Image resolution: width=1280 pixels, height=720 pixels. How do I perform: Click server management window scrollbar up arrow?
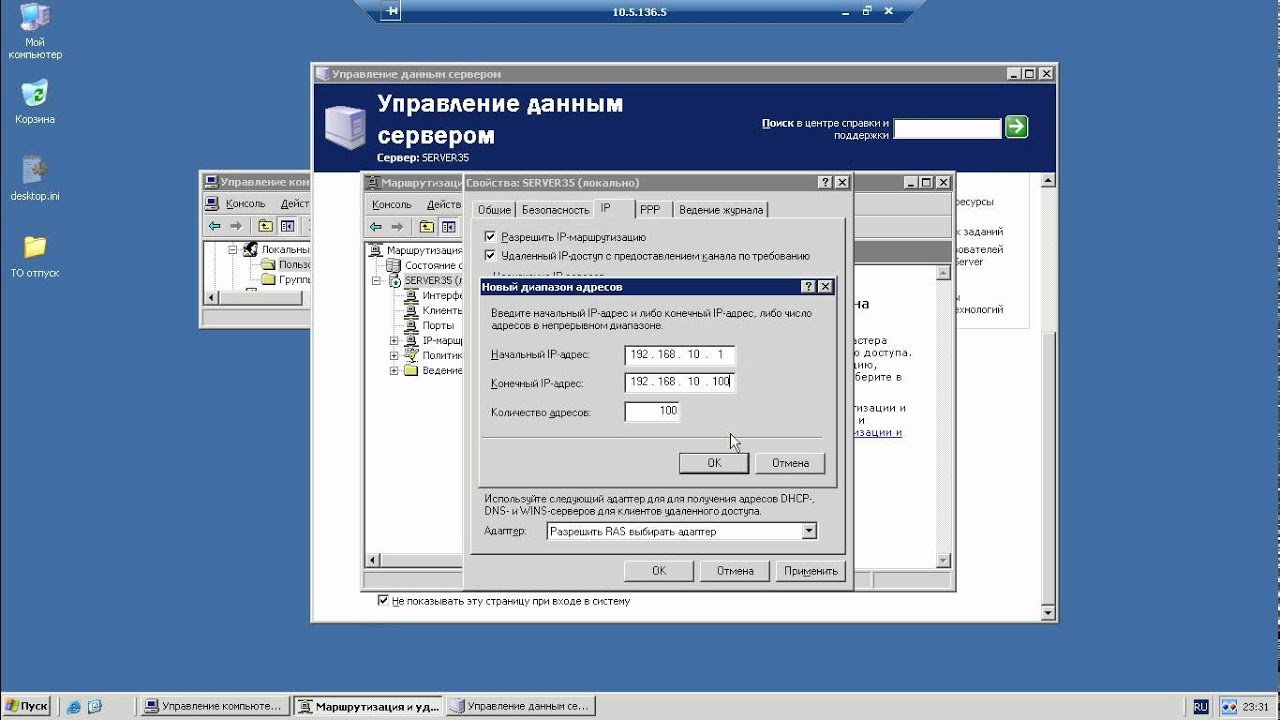click(x=1048, y=181)
